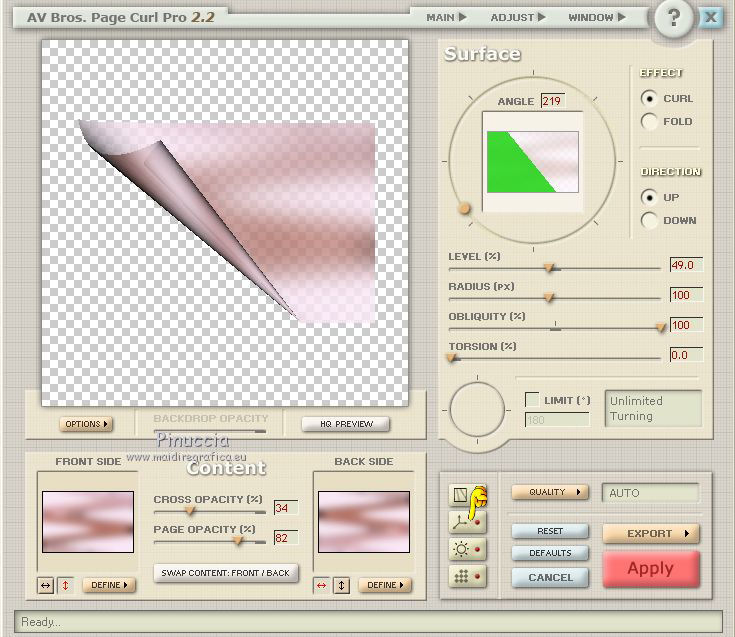
Task: Click the PAGE OPACITY slider handle
Action: [x=238, y=541]
